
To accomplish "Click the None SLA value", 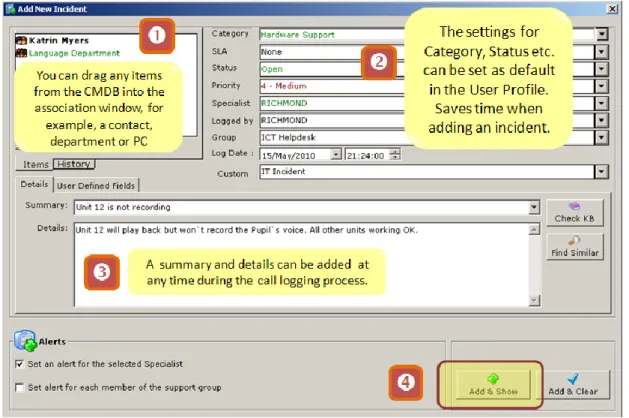I will (x=272, y=52).
